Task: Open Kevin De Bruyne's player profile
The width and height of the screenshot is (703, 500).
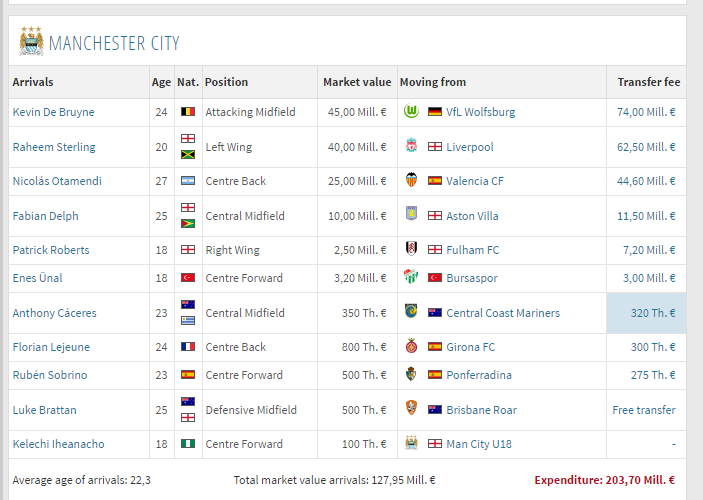Action: (x=53, y=112)
